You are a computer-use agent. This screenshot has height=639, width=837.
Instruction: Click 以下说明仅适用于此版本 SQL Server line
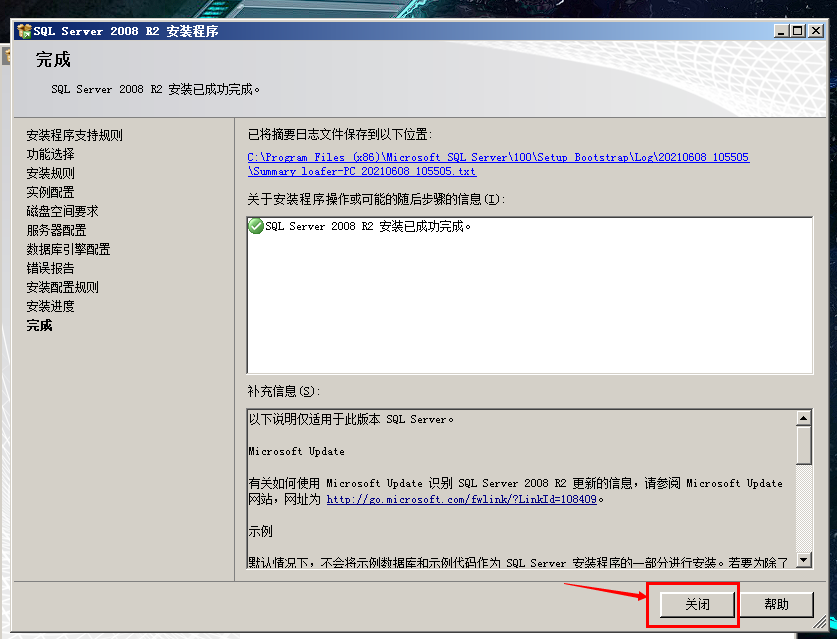tap(351, 419)
